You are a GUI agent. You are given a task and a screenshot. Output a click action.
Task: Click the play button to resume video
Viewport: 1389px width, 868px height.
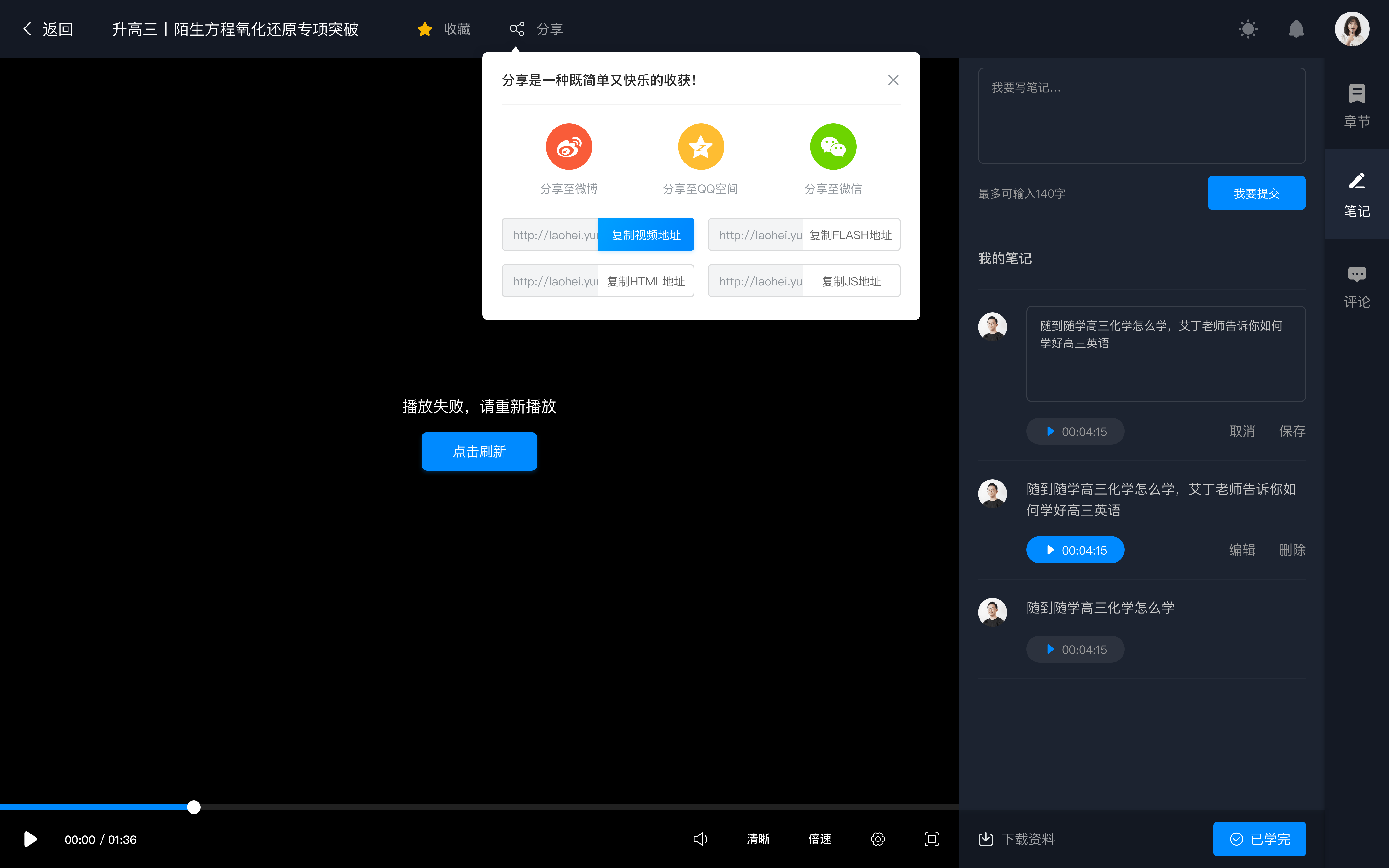coord(30,839)
